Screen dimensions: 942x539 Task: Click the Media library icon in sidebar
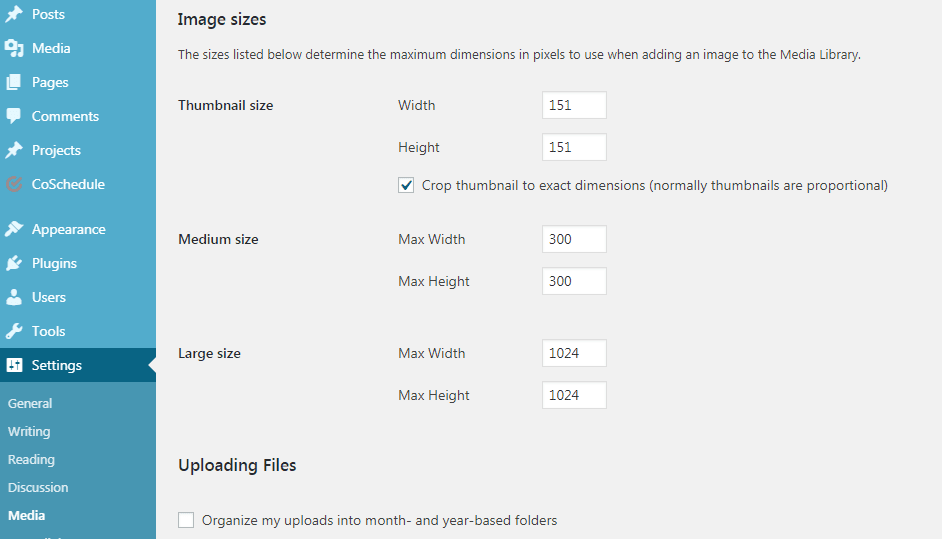tap(14, 48)
